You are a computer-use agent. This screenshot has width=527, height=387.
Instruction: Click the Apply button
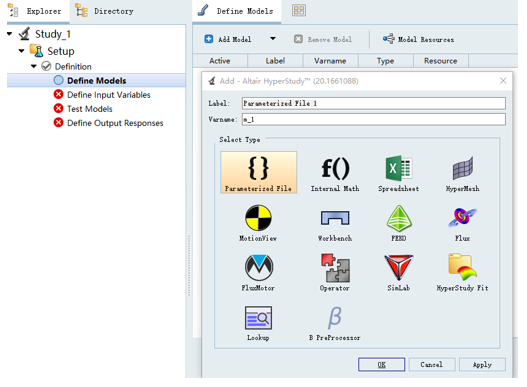click(482, 364)
